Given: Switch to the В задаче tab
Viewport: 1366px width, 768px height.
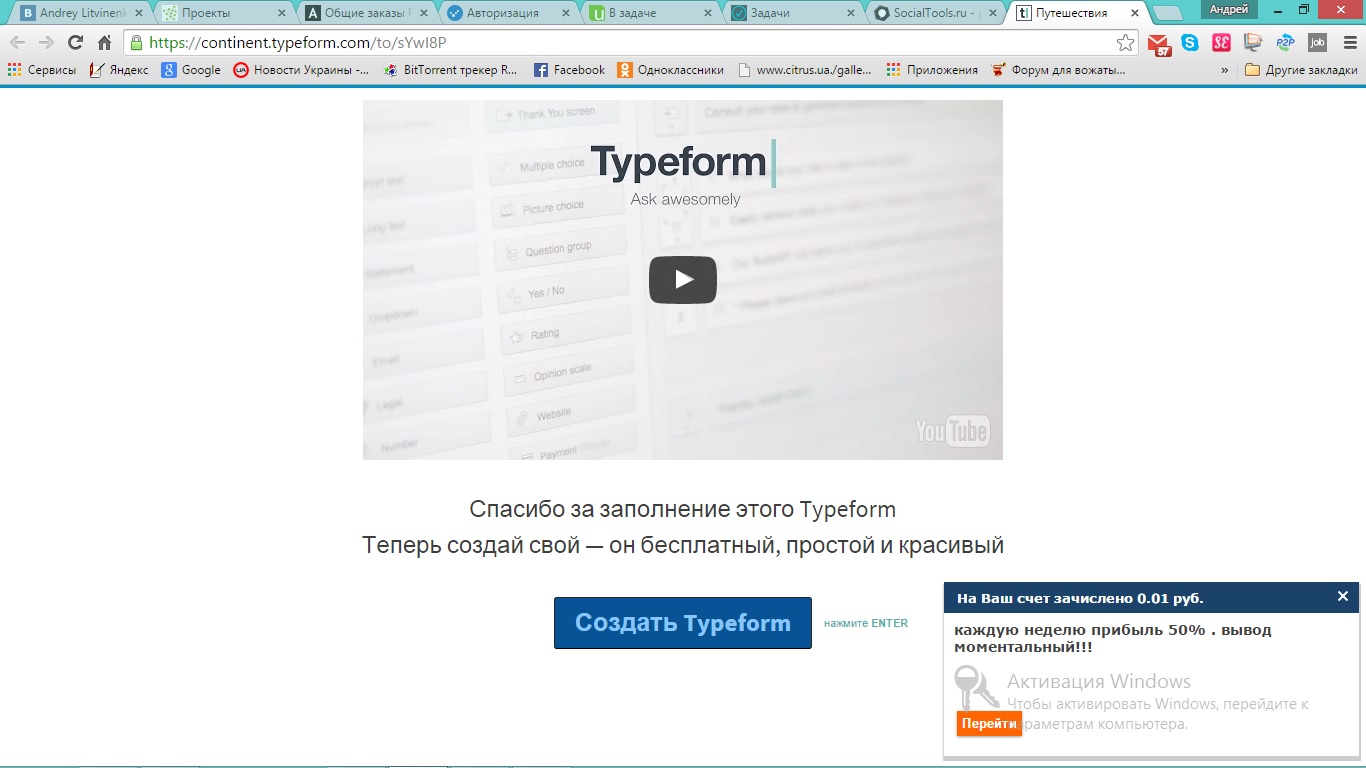Looking at the screenshot, I should (x=650, y=13).
